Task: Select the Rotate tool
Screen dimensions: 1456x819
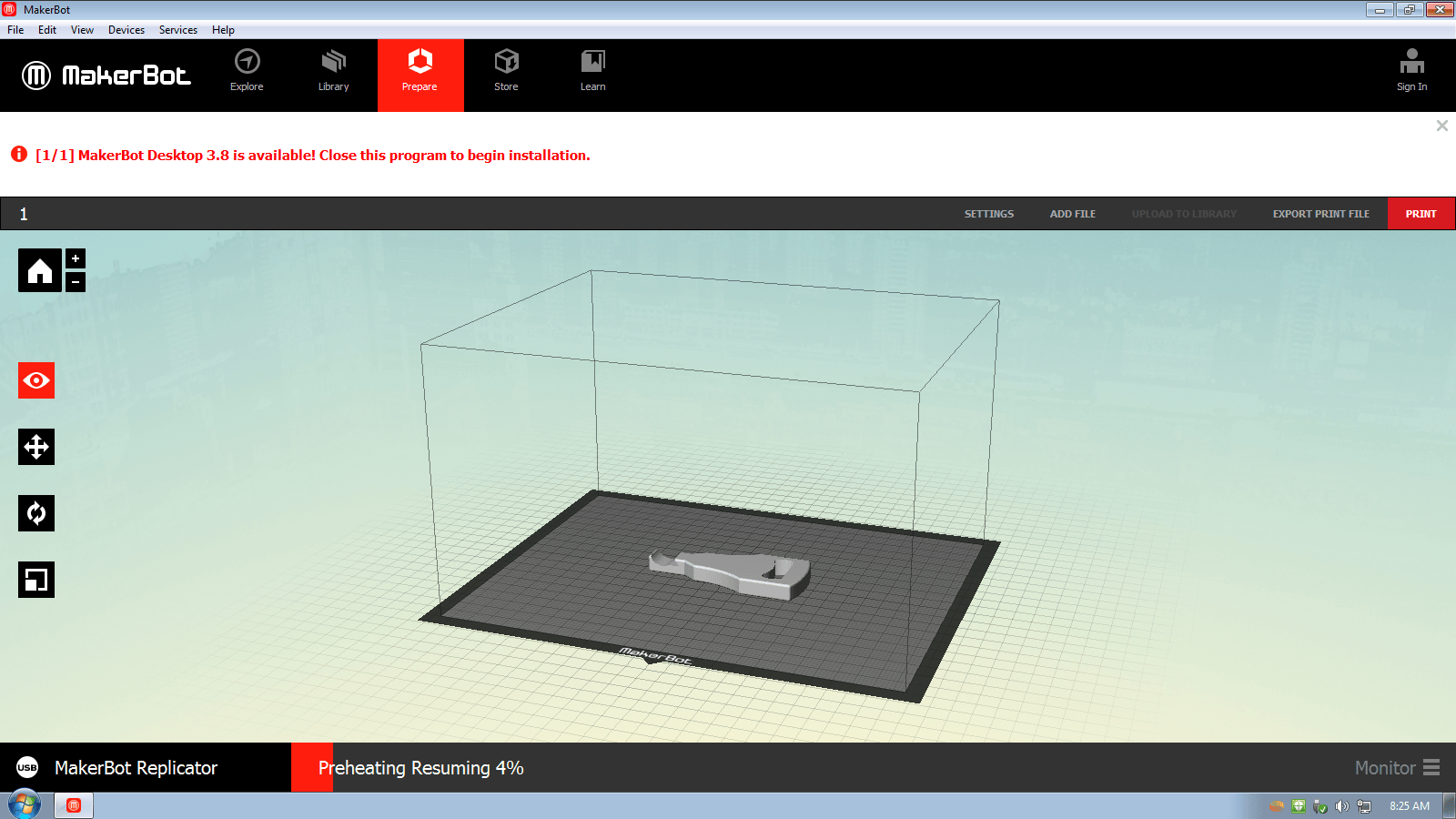Action: [36, 513]
